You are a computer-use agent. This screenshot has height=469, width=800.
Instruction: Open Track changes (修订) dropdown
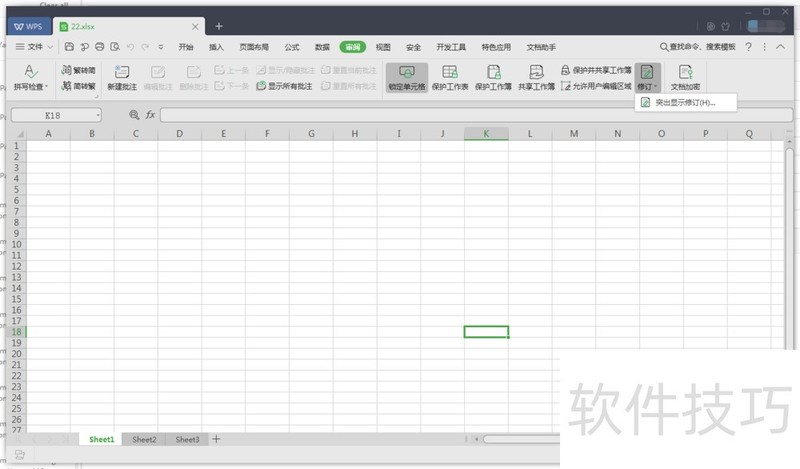click(647, 78)
